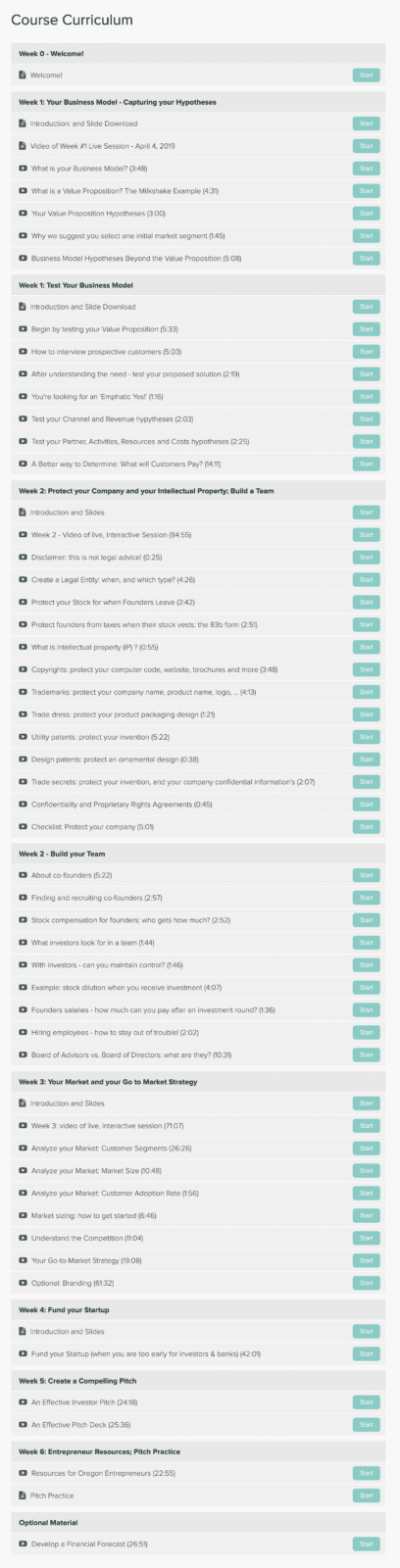Click video icon for 'Develop a Financial Forecast'
400x1568 pixels.
click(23, 1544)
